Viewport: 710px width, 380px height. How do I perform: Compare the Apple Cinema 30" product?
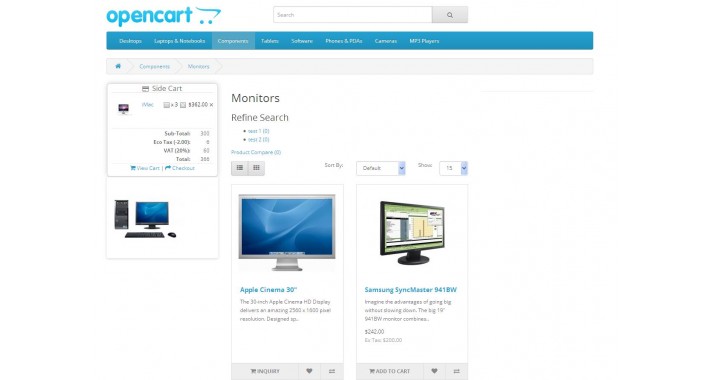[332, 371]
